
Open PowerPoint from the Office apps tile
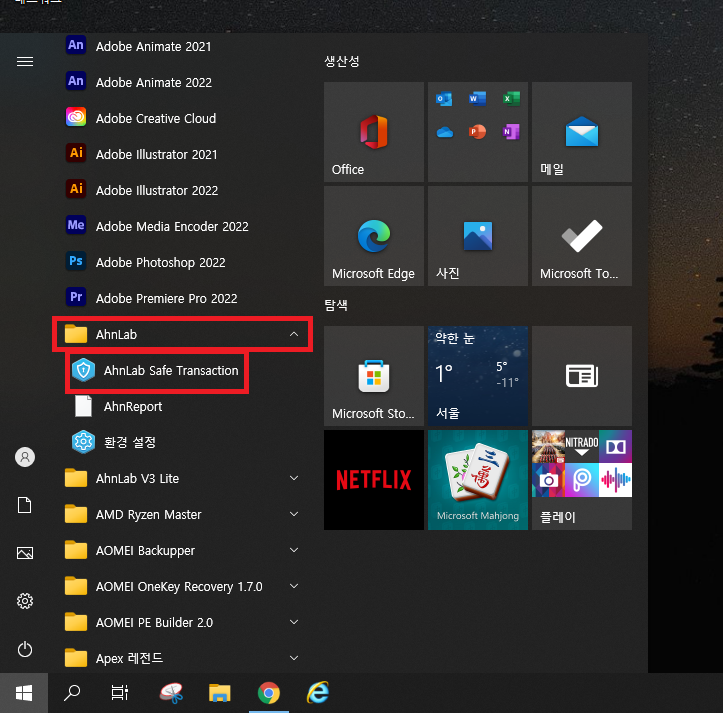click(x=477, y=132)
